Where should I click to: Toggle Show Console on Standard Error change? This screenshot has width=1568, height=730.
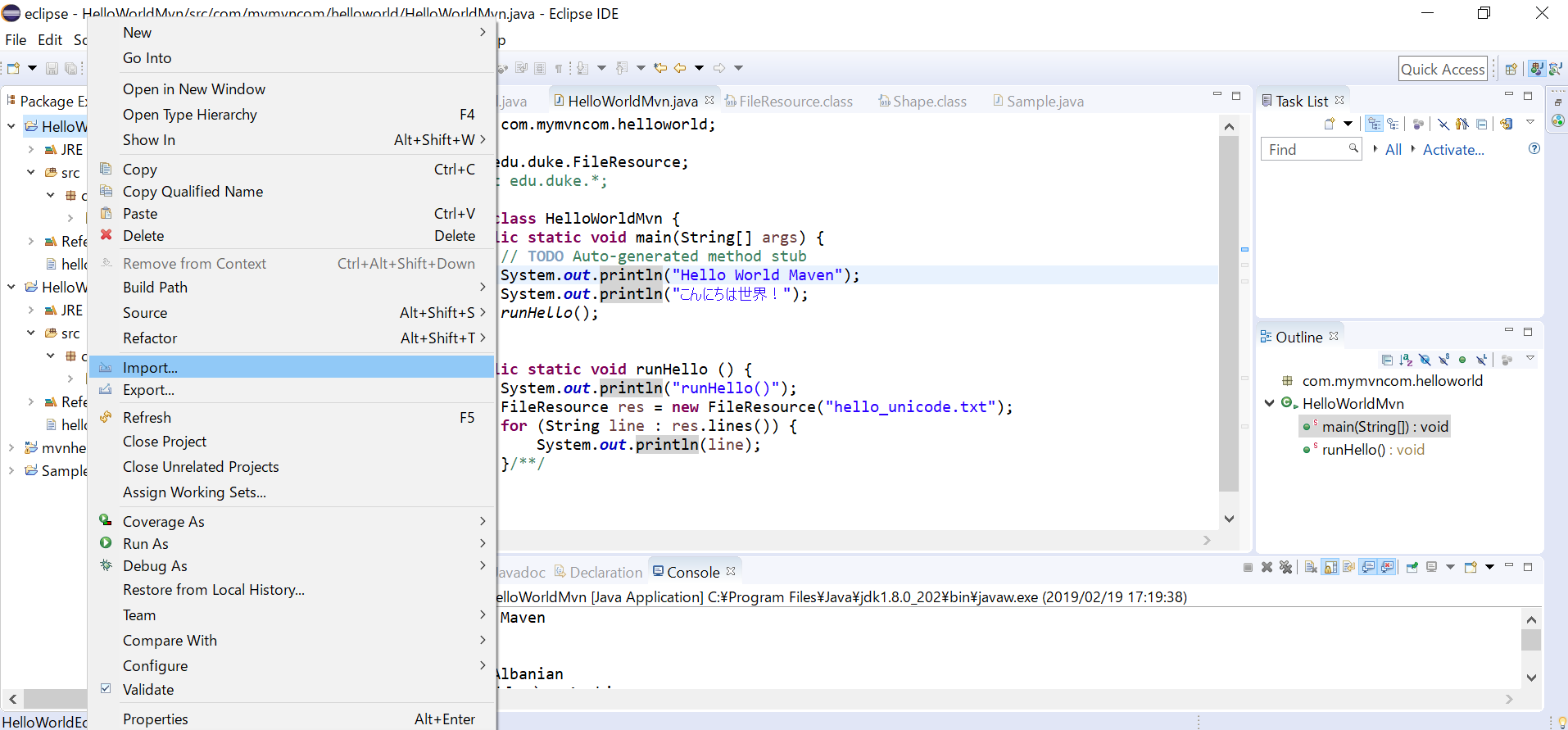point(1387,567)
